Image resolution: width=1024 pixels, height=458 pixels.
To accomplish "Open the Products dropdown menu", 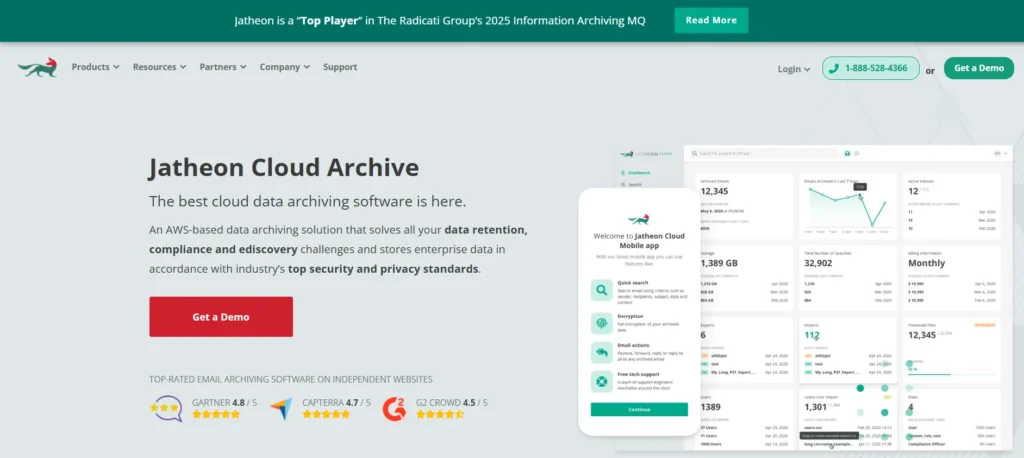I will coord(95,67).
